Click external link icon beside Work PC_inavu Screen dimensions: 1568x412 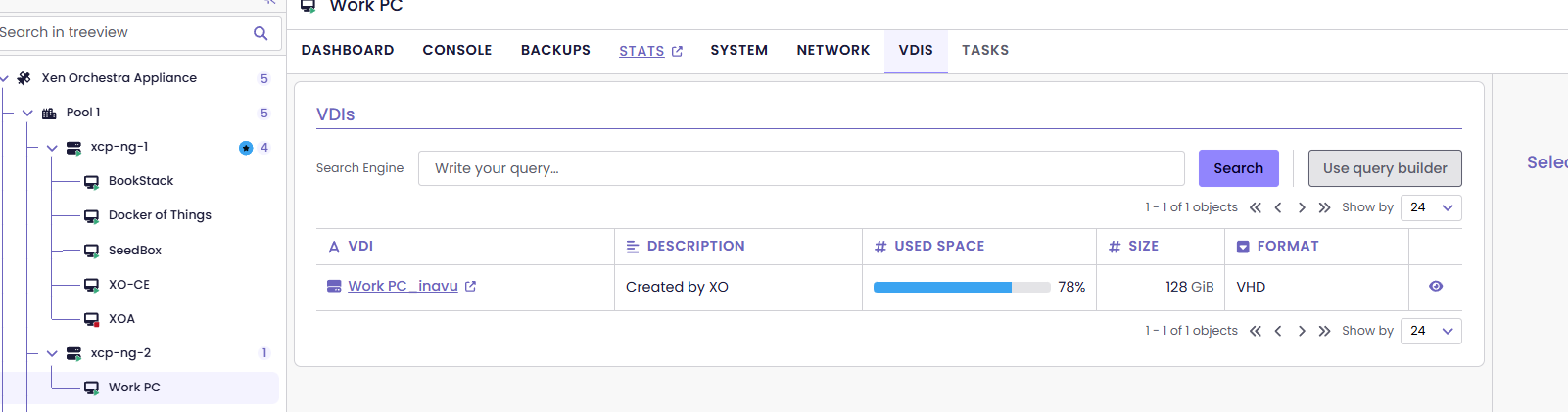pos(470,287)
